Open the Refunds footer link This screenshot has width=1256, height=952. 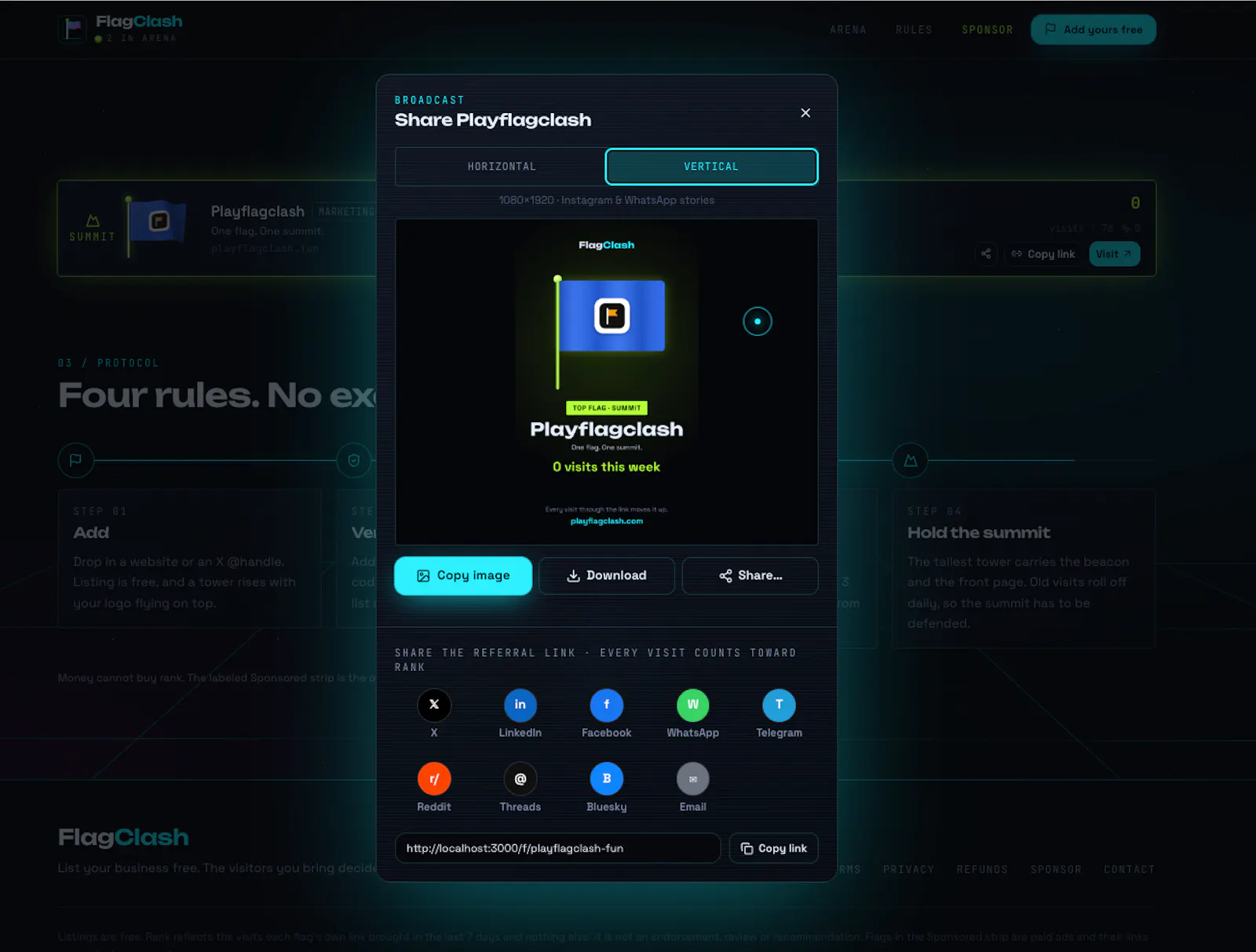point(982,870)
